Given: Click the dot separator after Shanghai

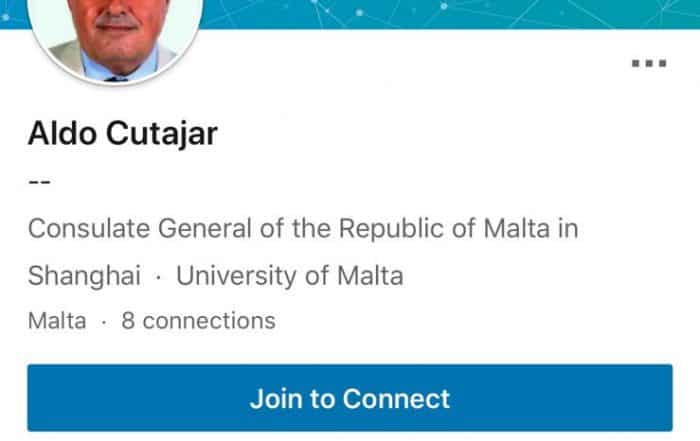Looking at the screenshot, I should click(159, 276).
